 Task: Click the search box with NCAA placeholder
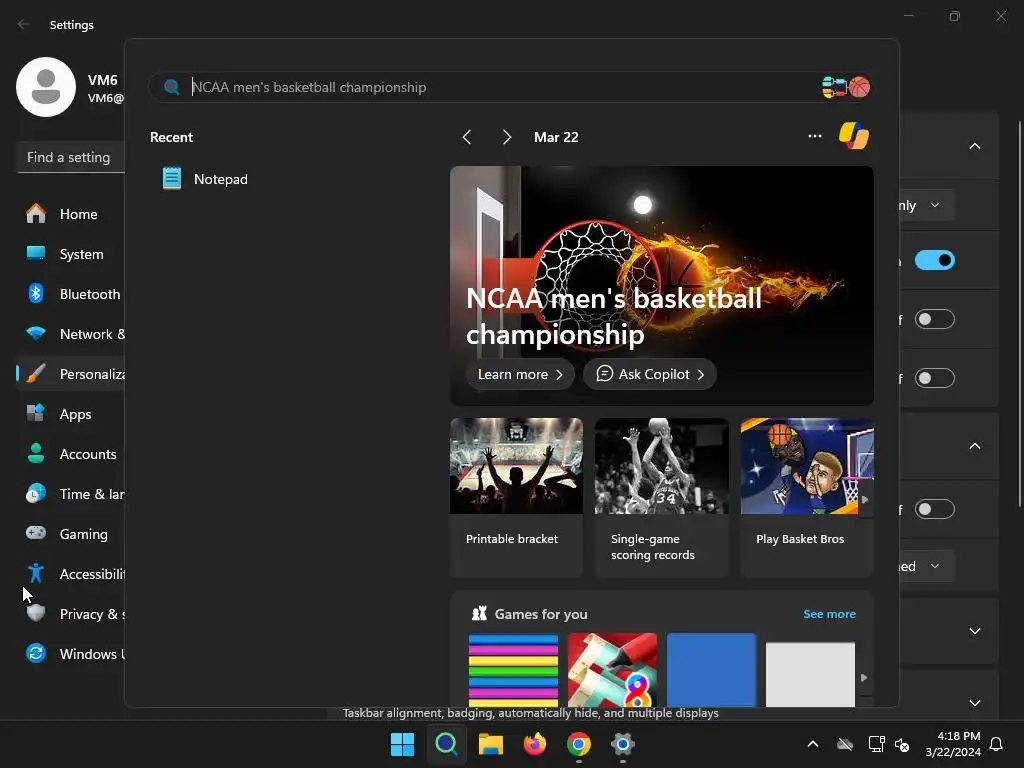tap(511, 87)
